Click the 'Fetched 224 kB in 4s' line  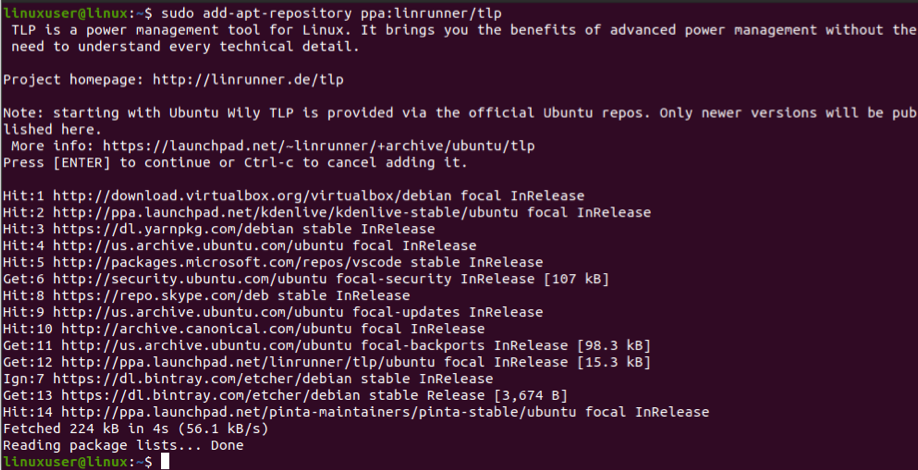pyautogui.click(x=136, y=429)
